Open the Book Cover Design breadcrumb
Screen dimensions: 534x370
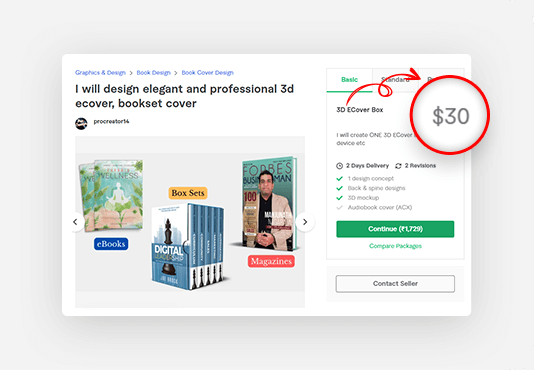click(208, 73)
